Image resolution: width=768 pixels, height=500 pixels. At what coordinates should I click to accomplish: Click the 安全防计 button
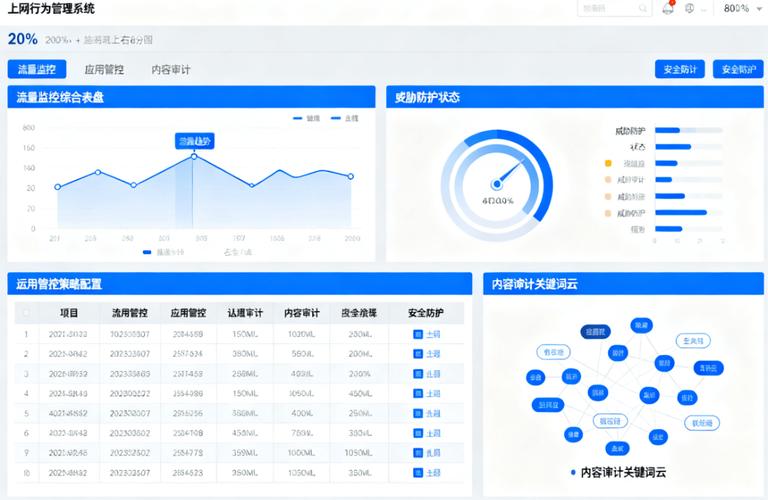point(680,70)
